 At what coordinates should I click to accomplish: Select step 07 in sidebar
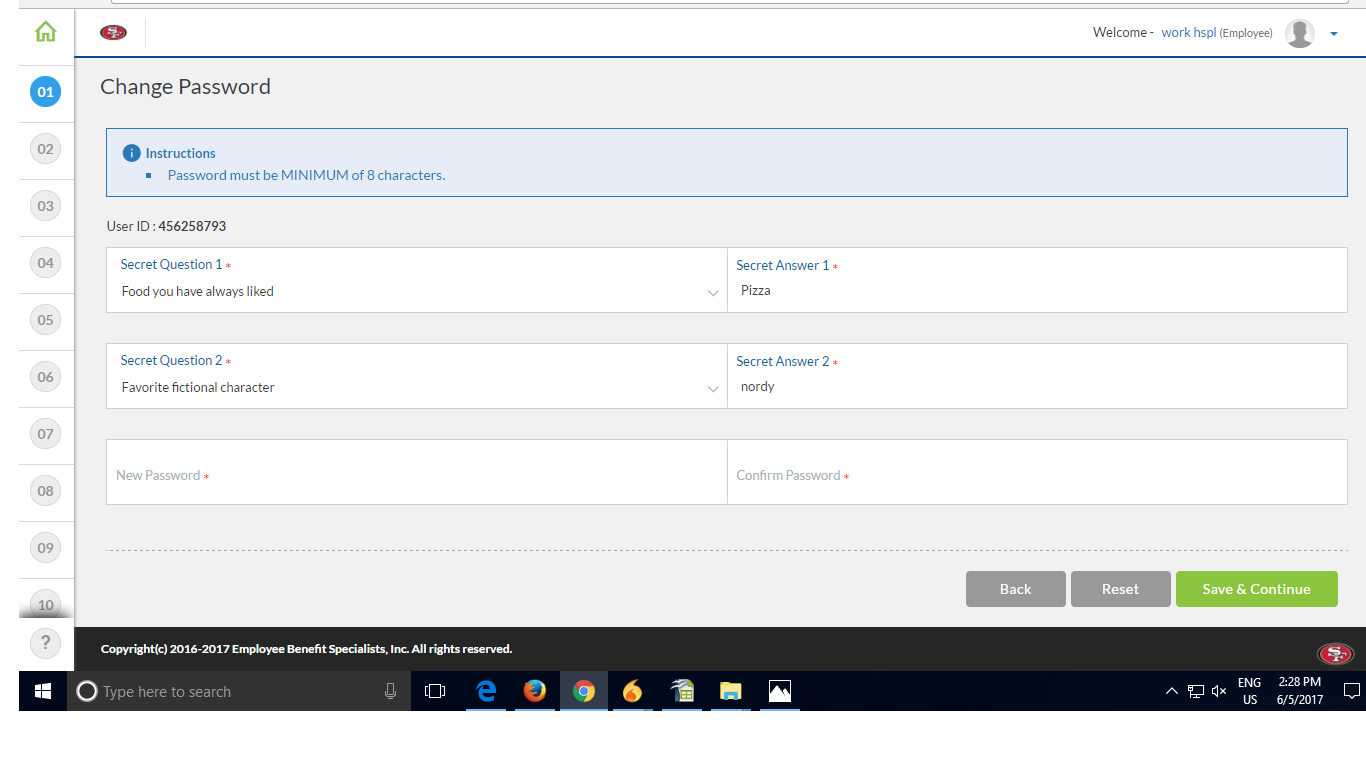click(46, 434)
